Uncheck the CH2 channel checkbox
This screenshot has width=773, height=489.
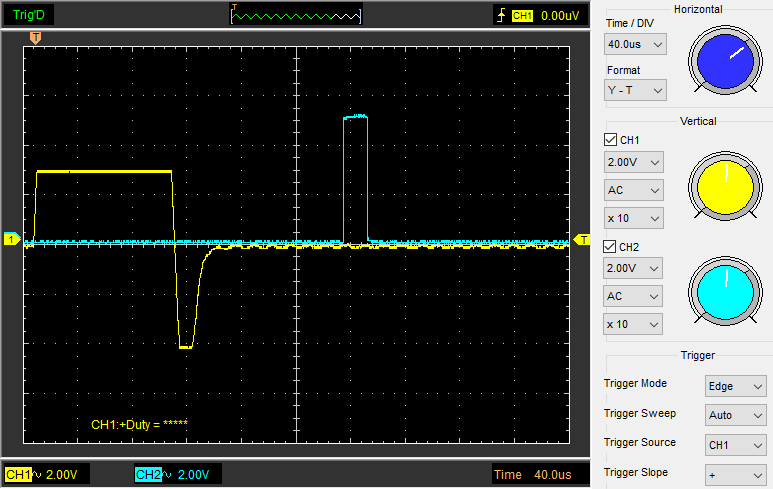coord(611,246)
